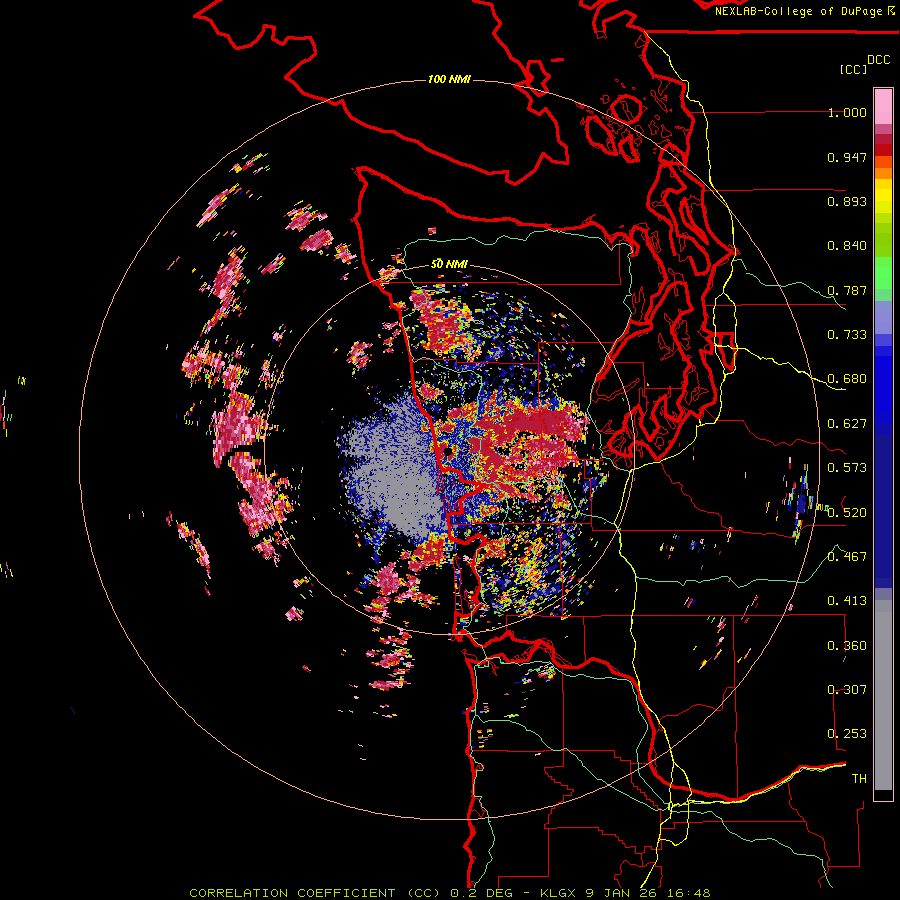Click the 0.467 colorbar value
The width and height of the screenshot is (900, 900).
(x=847, y=557)
